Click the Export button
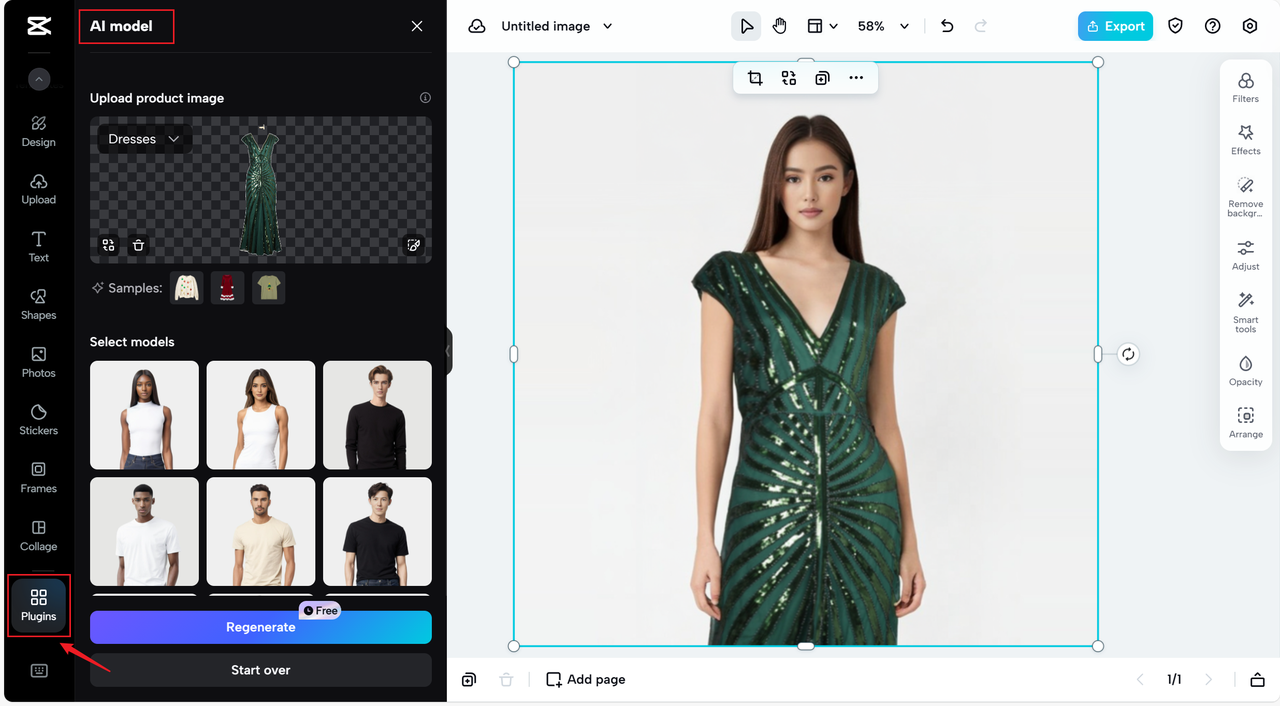This screenshot has width=1280, height=706. [1115, 26]
